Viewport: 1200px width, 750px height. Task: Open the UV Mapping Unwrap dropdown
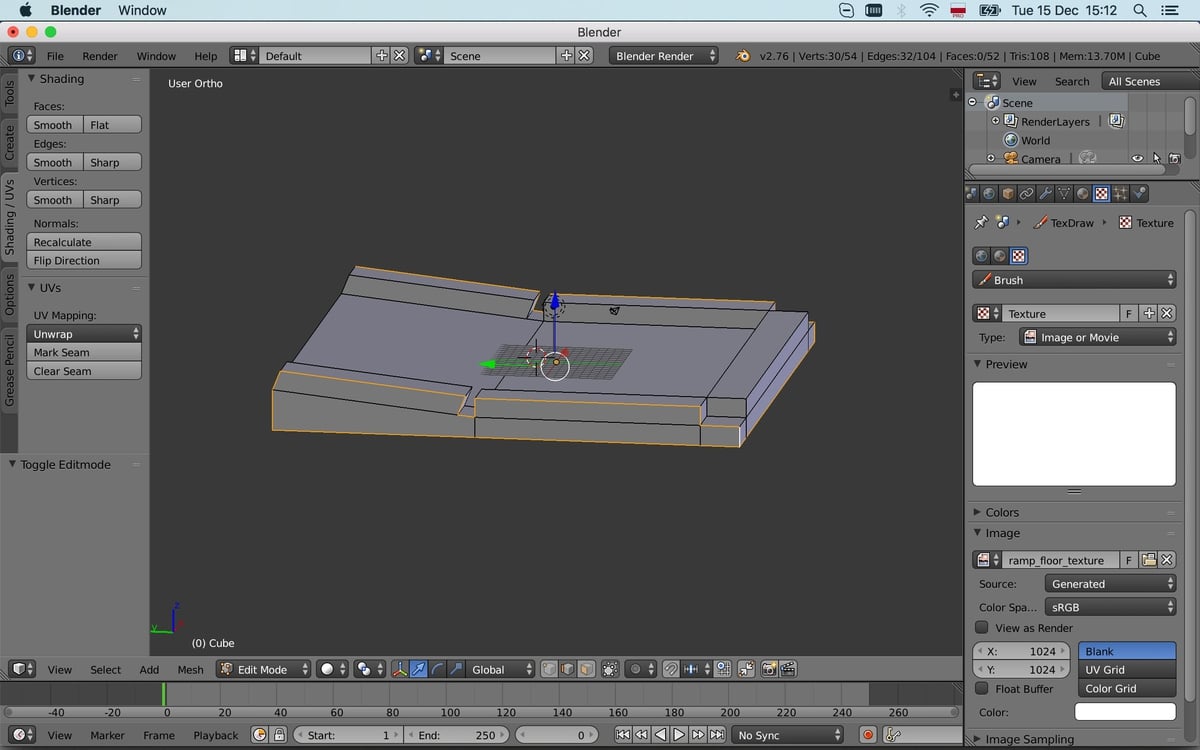click(83, 333)
